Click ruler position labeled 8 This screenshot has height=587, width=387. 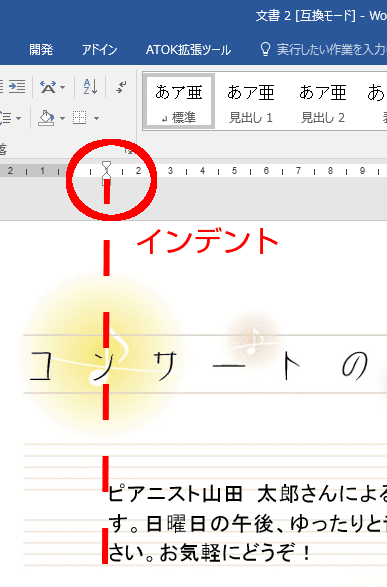(x=330, y=171)
